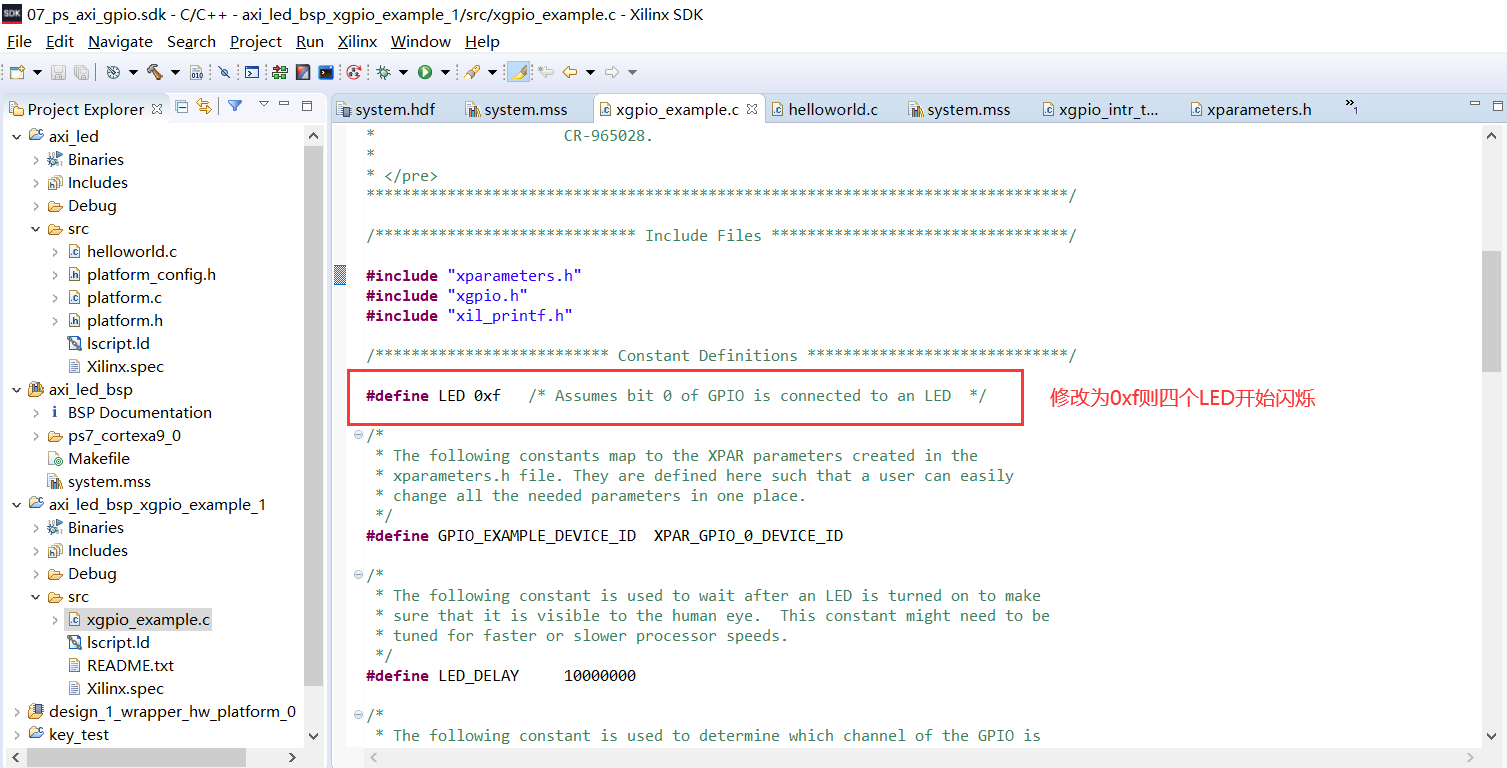Screen dimensions: 1507x768
Task: Expand design_1_wrapper_hw_platform_0 project
Action: click(16, 711)
